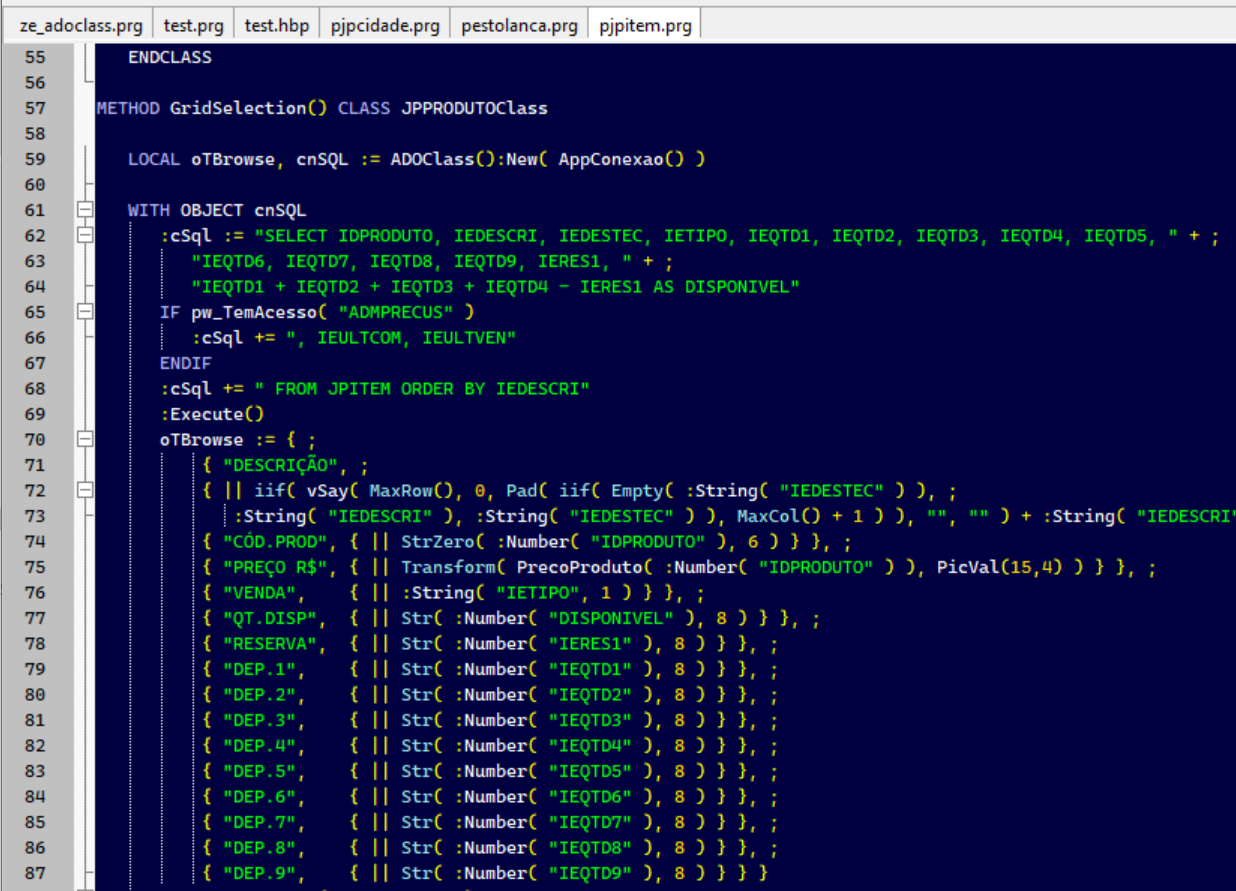Viewport: 1236px width, 891px height.
Task: Collapse the oTBrowse array fold marker
Action: coord(85,439)
